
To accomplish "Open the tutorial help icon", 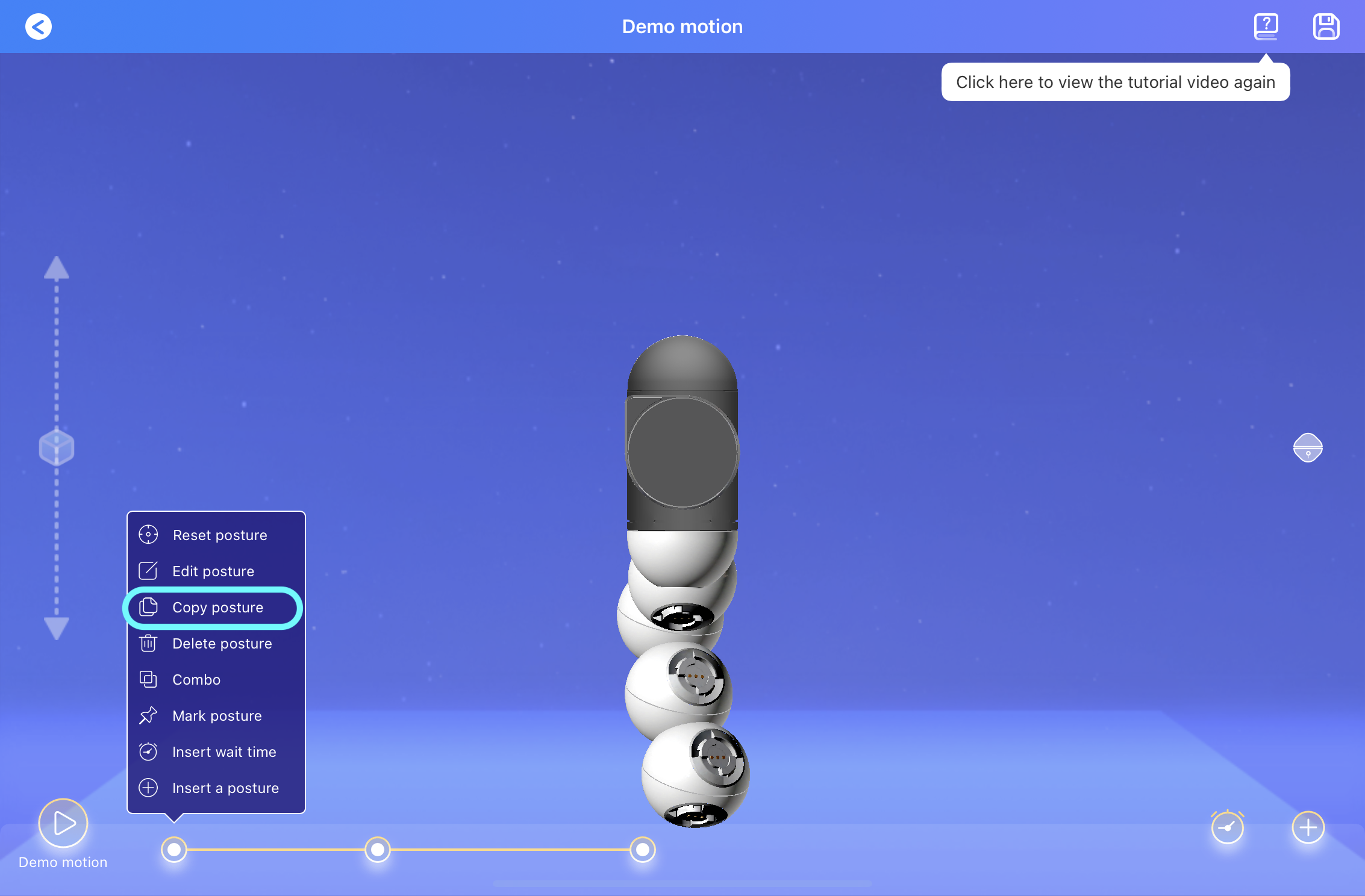I will pos(1265,26).
